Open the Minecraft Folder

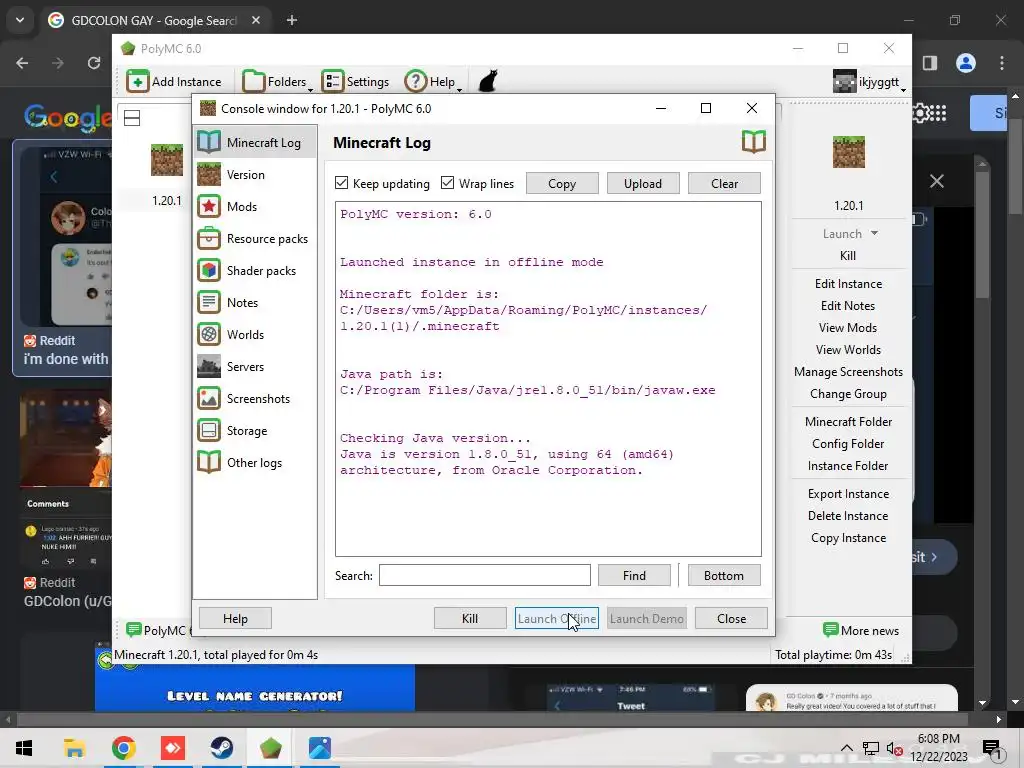[848, 422]
